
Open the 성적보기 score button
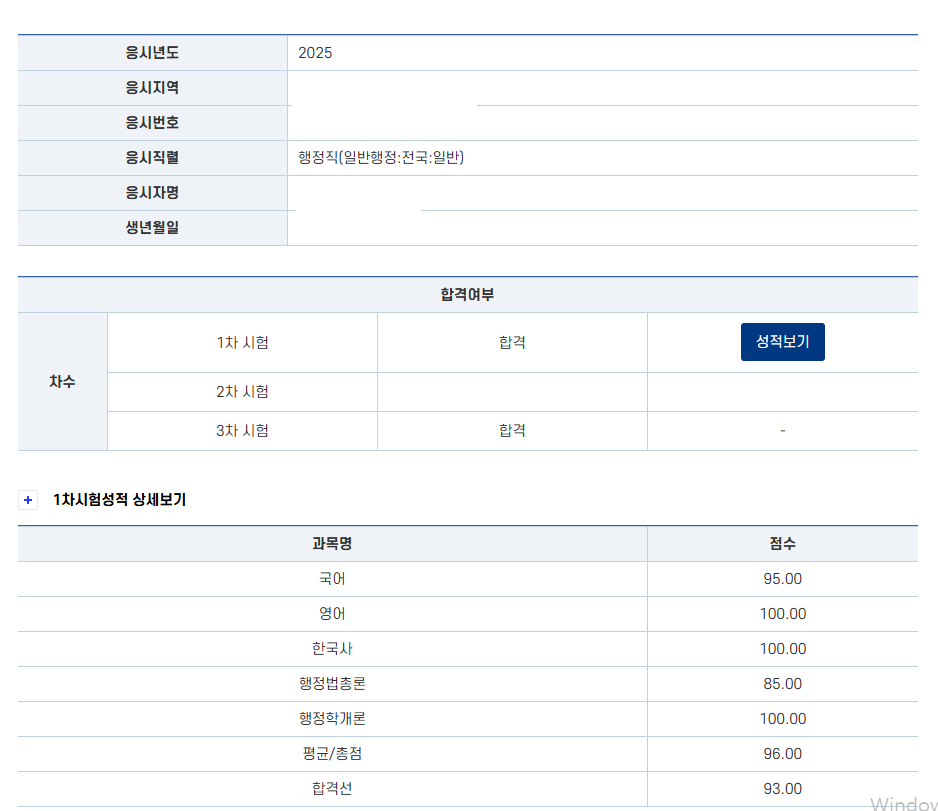coord(782,342)
